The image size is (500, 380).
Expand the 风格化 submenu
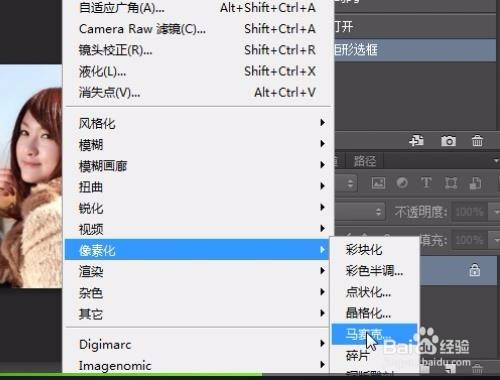coord(198,123)
